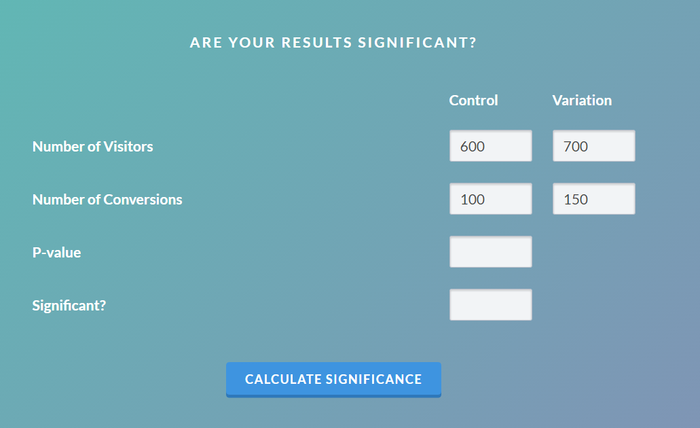Click the Variation Number of Conversions field
Viewport: 700px width, 428px height.
click(594, 199)
